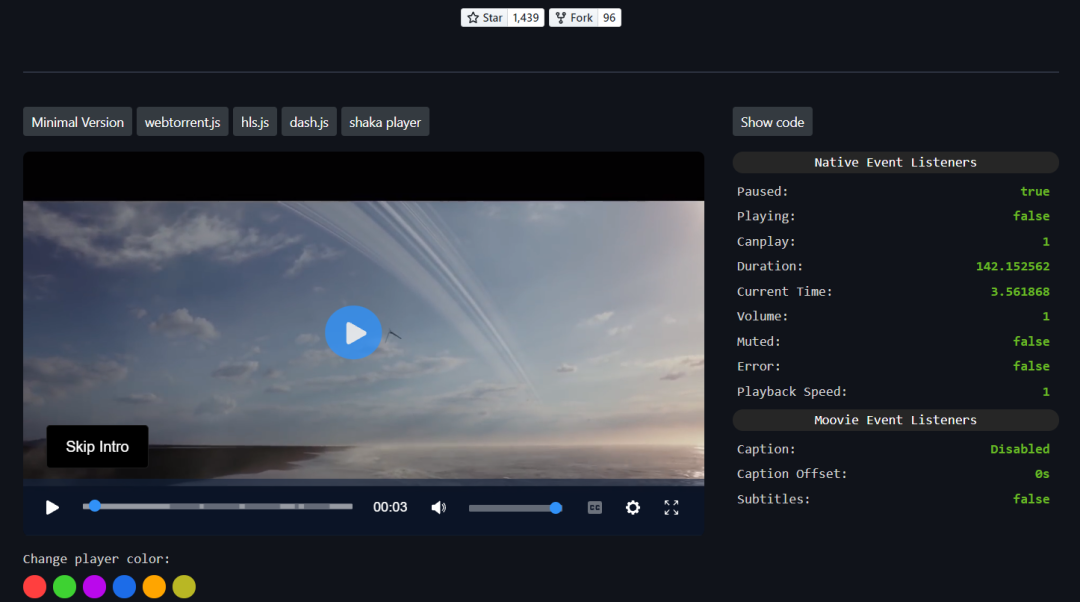The image size is (1080, 602).
Task: Enter fullscreen mode
Action: [x=672, y=508]
